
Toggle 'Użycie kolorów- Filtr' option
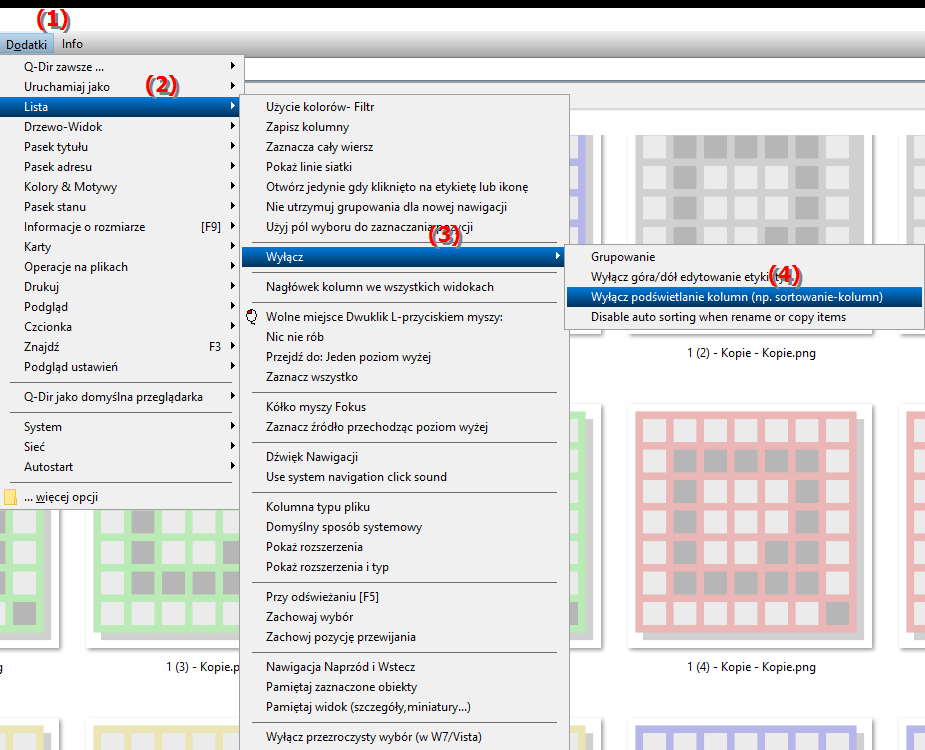pyautogui.click(x=404, y=107)
